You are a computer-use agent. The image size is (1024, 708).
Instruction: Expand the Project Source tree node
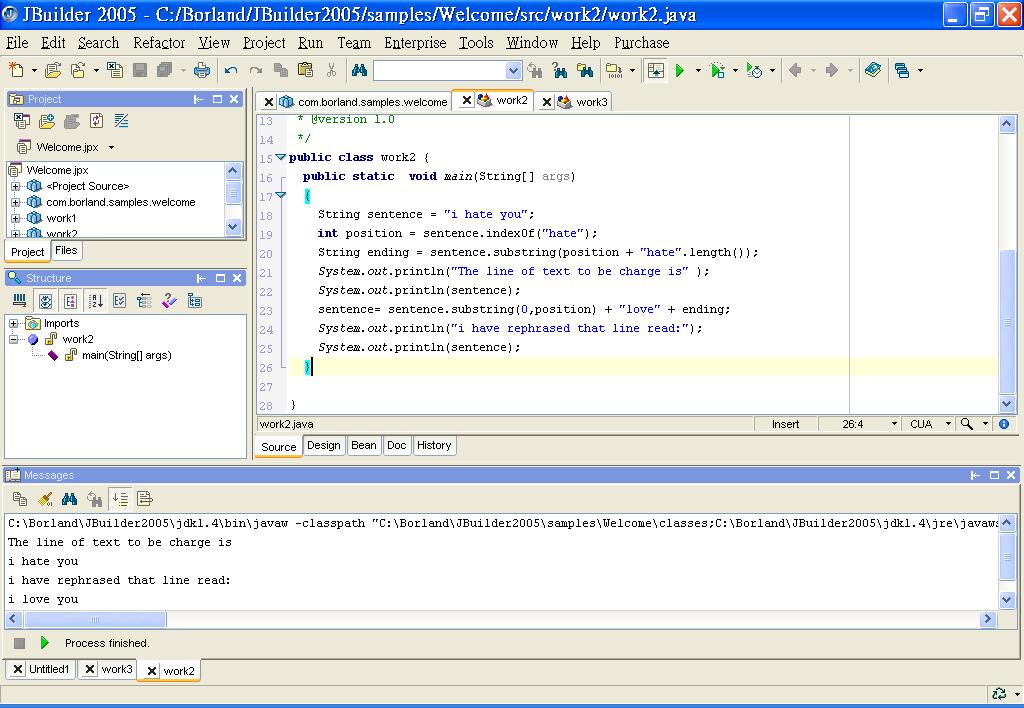pyautogui.click(x=16, y=186)
